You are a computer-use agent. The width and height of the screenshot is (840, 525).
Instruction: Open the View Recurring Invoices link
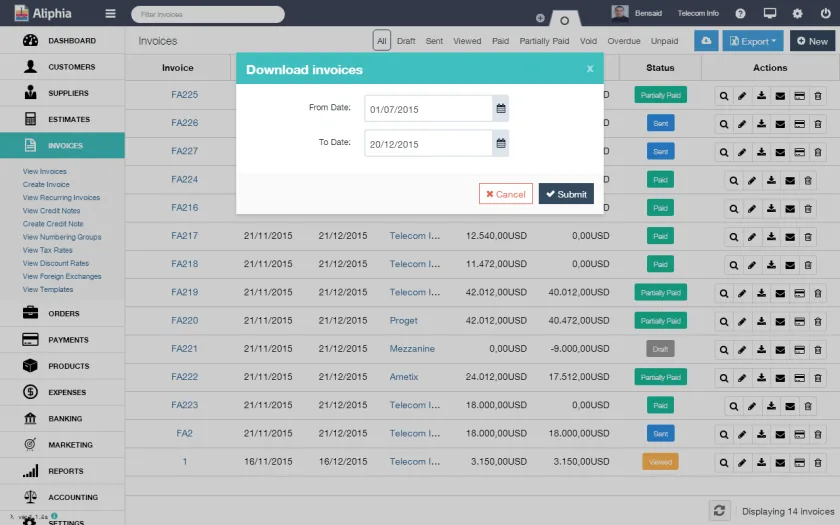pyautogui.click(x=61, y=198)
